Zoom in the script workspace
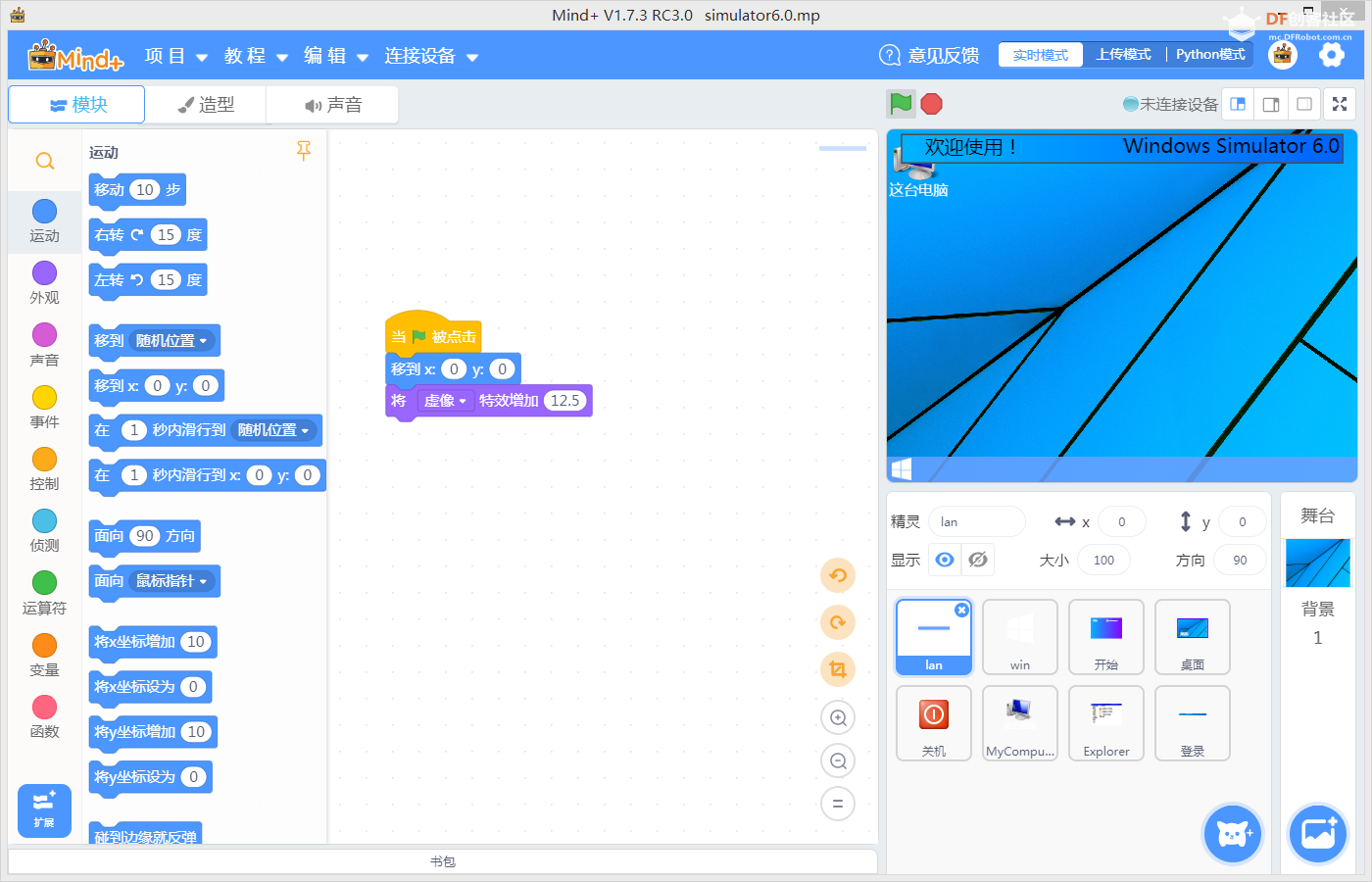 click(x=838, y=717)
